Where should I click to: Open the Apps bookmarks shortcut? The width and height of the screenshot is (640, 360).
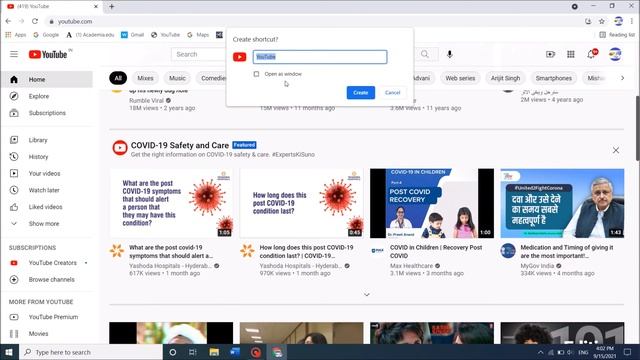click(16, 35)
